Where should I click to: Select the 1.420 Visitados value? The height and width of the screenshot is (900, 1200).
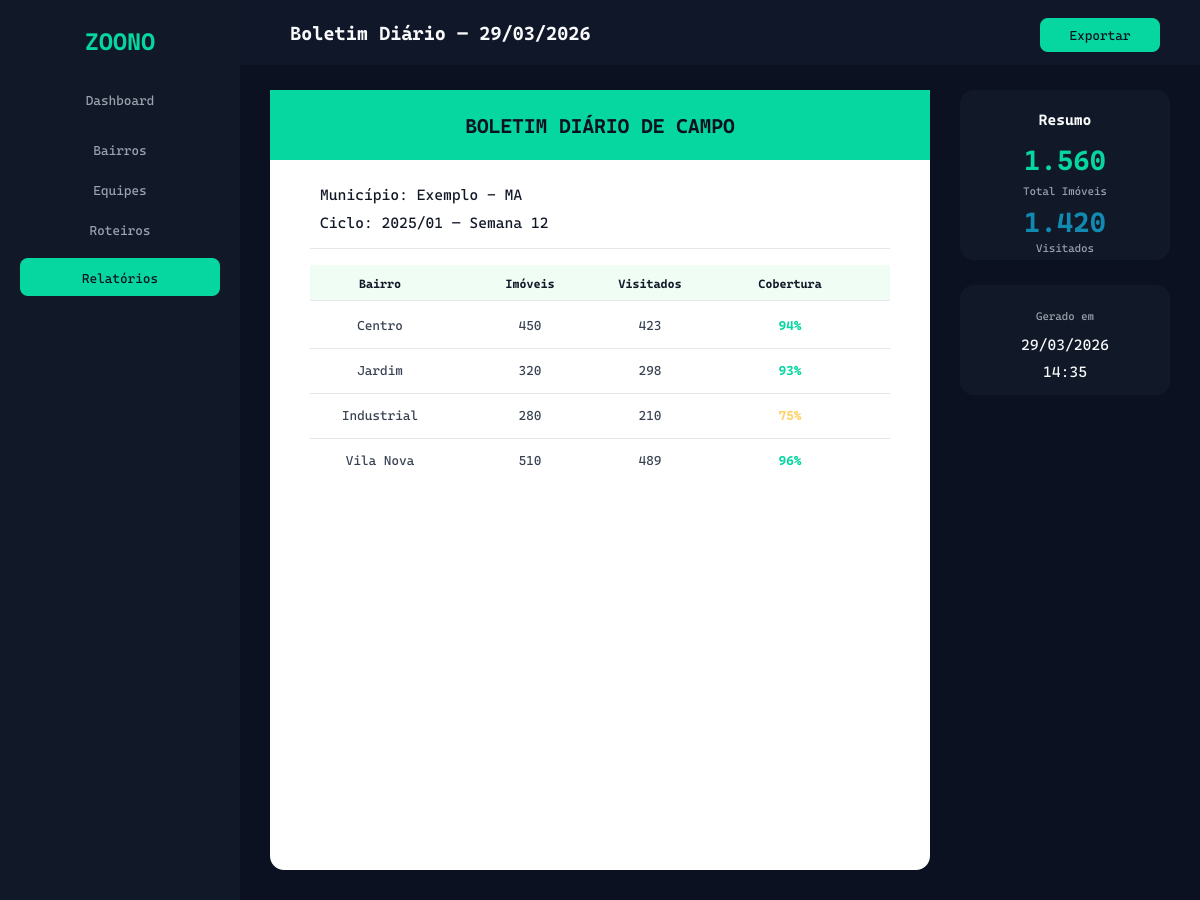point(1064,222)
